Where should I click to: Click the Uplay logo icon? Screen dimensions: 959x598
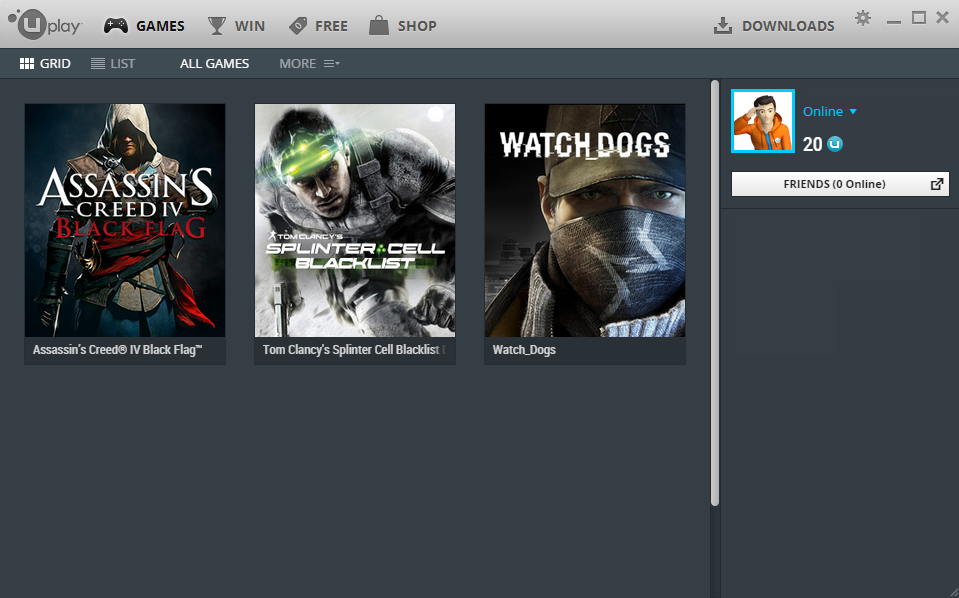pyautogui.click(x=45, y=24)
